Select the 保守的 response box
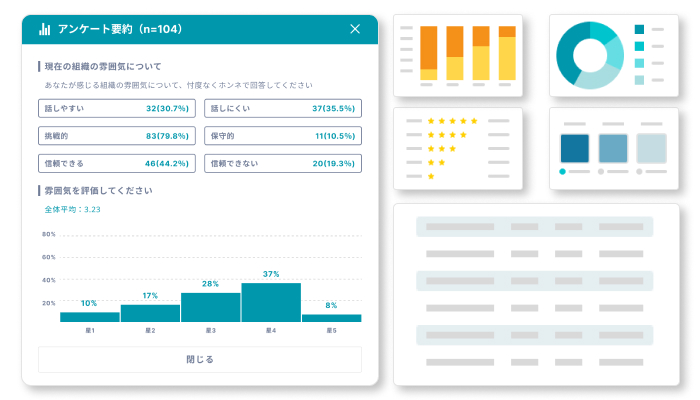The height and width of the screenshot is (400, 700). (283, 135)
